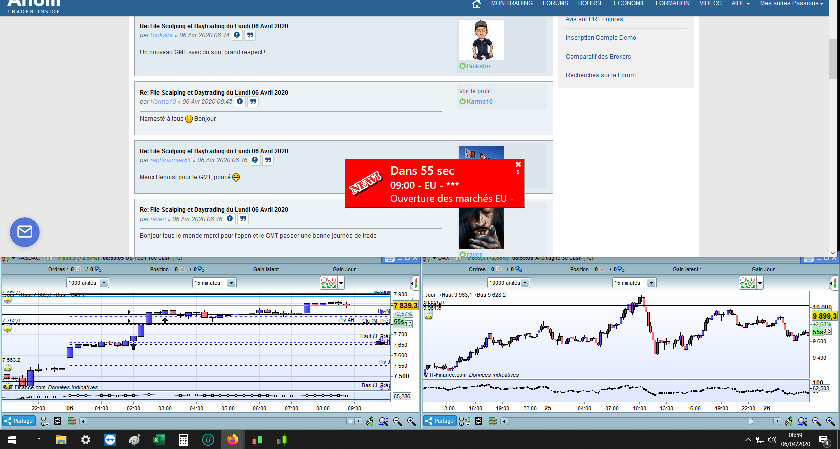Click the left chart horizontal time scrollbar
Image resolution: width=840 pixels, height=449 pixels.
point(221,422)
